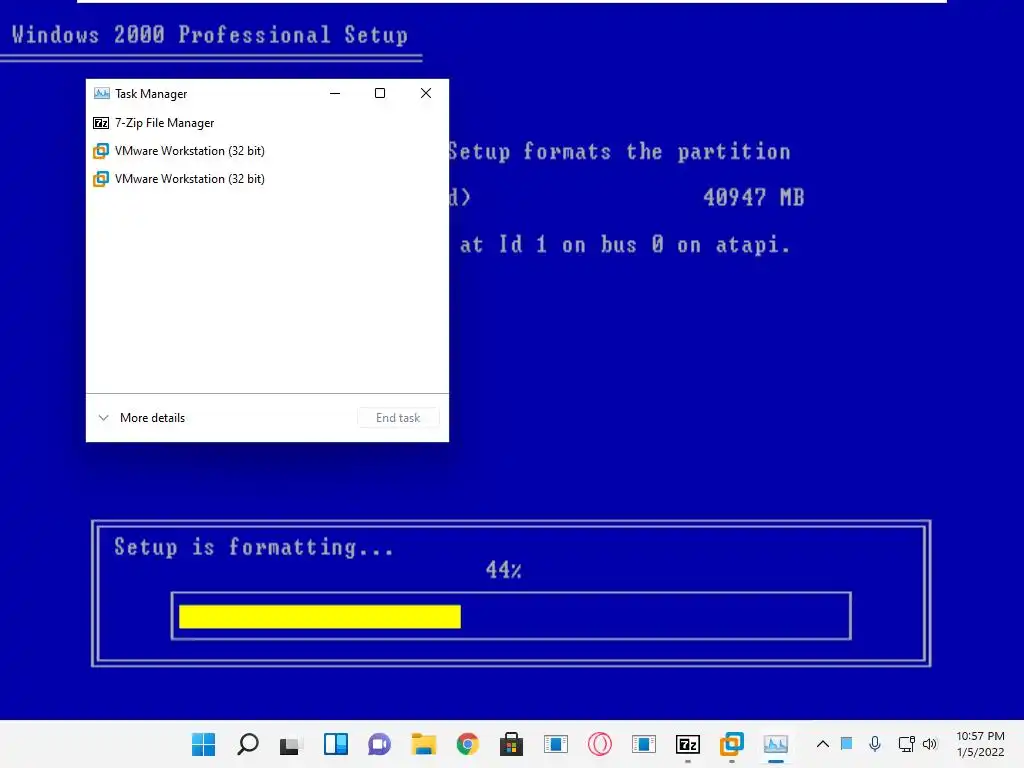Open the Teams Chat taskbar icon
This screenshot has height=768, width=1024.
click(379, 744)
